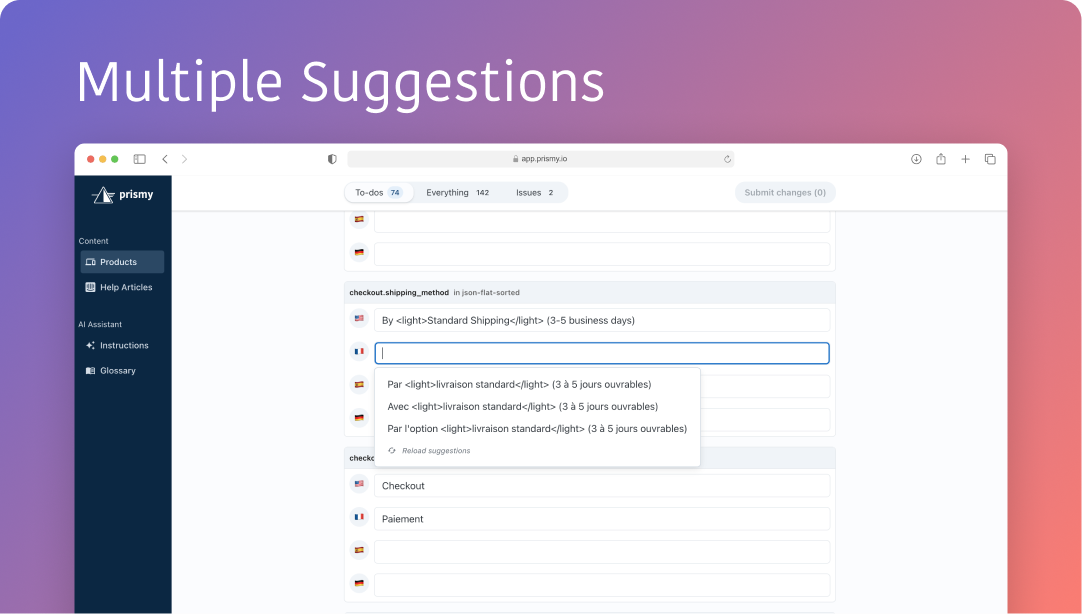
Task: Switch to the To-dos tab
Action: click(x=379, y=192)
